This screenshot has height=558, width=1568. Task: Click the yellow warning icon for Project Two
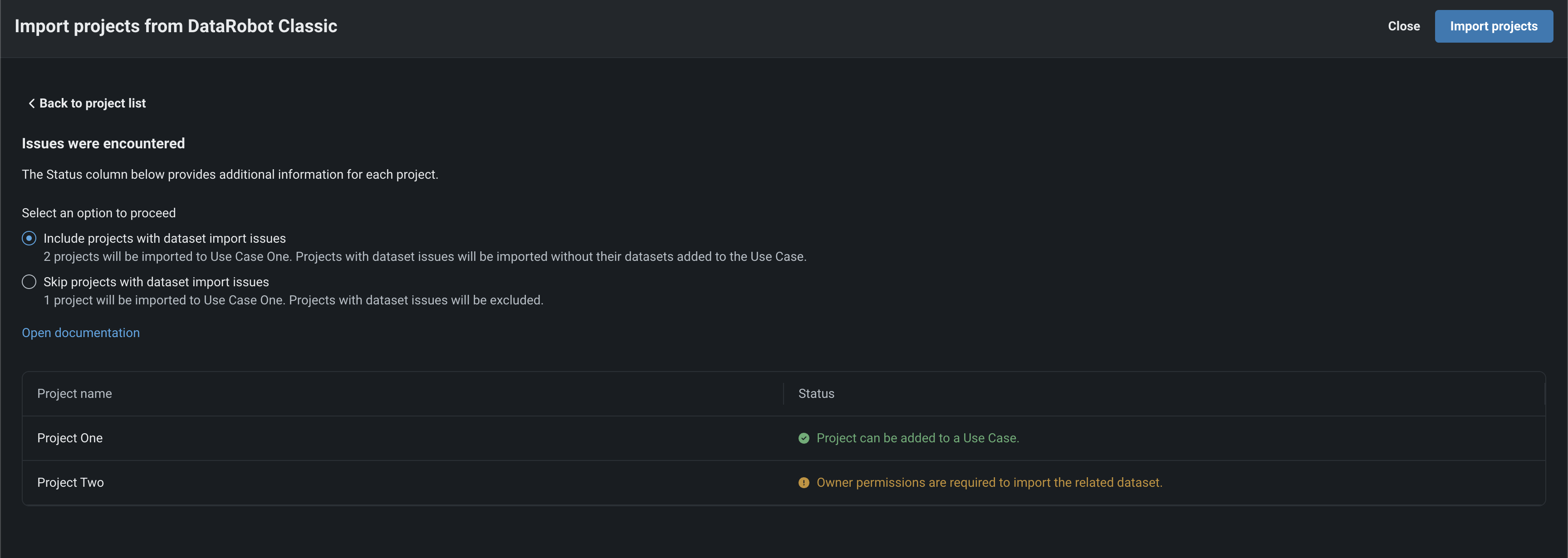coord(804,483)
